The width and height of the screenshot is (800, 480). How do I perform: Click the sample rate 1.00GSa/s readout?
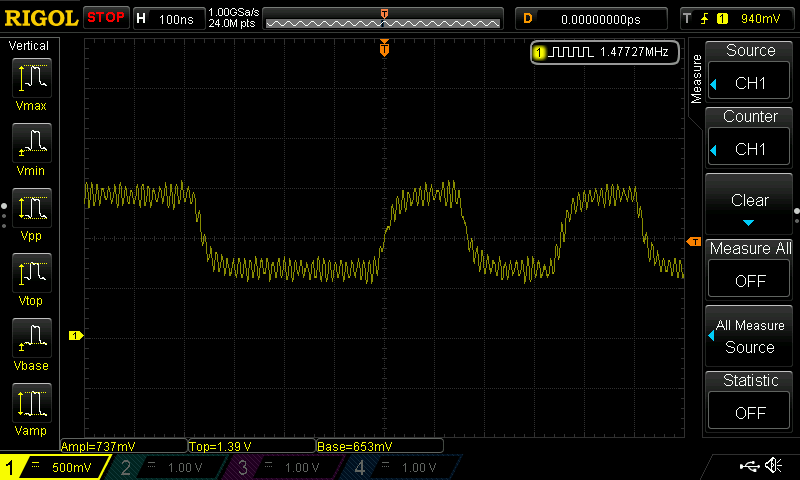tap(234, 12)
